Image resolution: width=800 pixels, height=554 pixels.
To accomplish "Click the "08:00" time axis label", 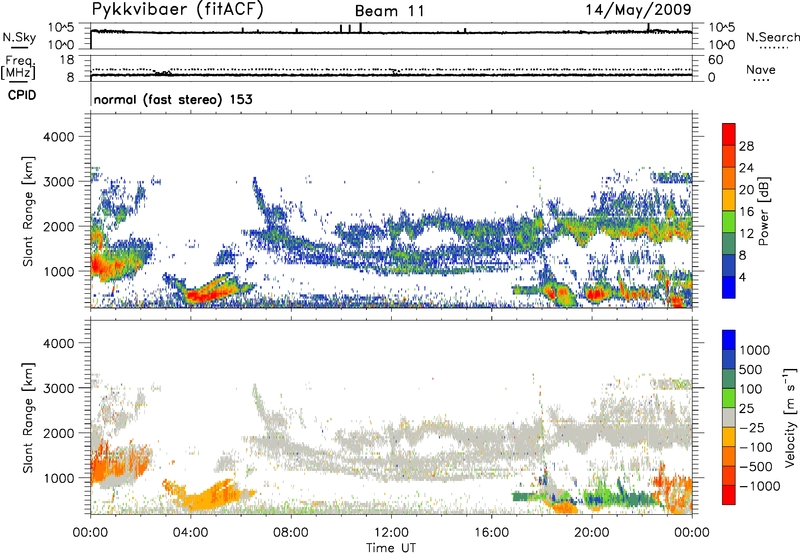I will [291, 533].
